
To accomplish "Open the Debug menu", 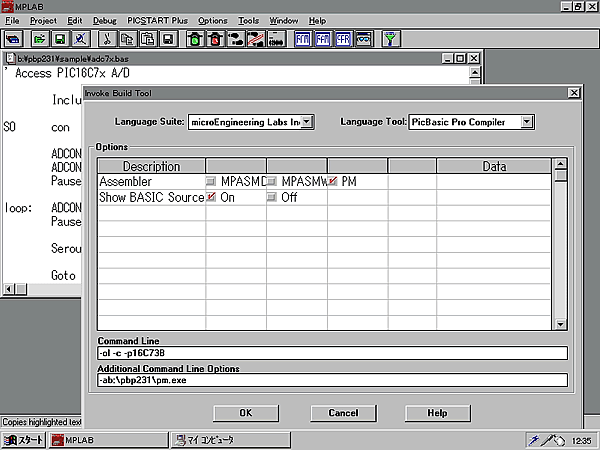I will (105, 20).
